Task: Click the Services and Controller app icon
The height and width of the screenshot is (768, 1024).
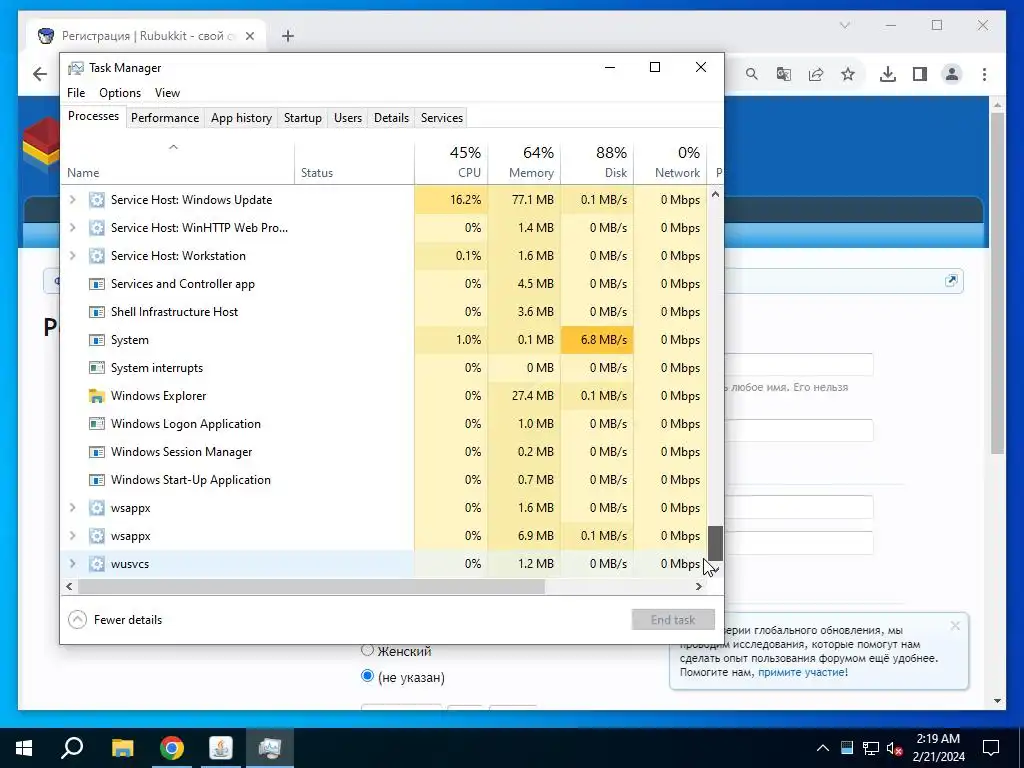Action: pos(97,284)
